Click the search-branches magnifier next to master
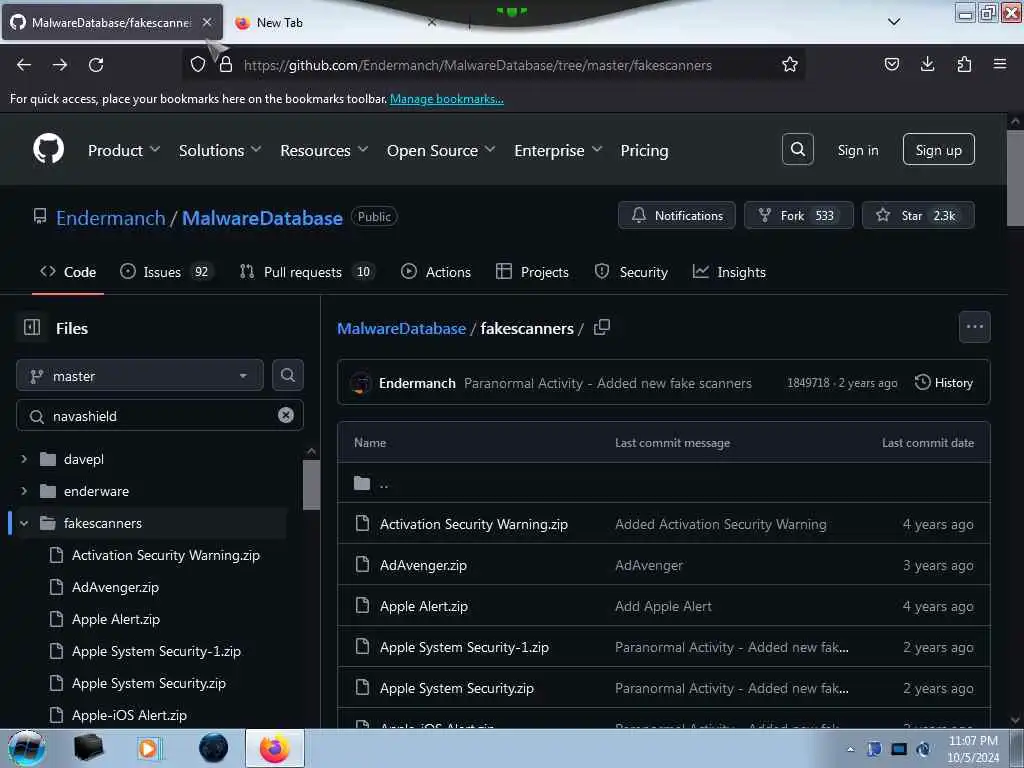Image resolution: width=1024 pixels, height=768 pixels. point(287,375)
